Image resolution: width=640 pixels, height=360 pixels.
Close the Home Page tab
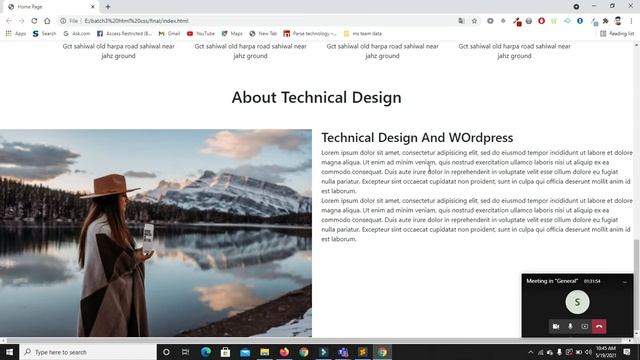coord(93,7)
